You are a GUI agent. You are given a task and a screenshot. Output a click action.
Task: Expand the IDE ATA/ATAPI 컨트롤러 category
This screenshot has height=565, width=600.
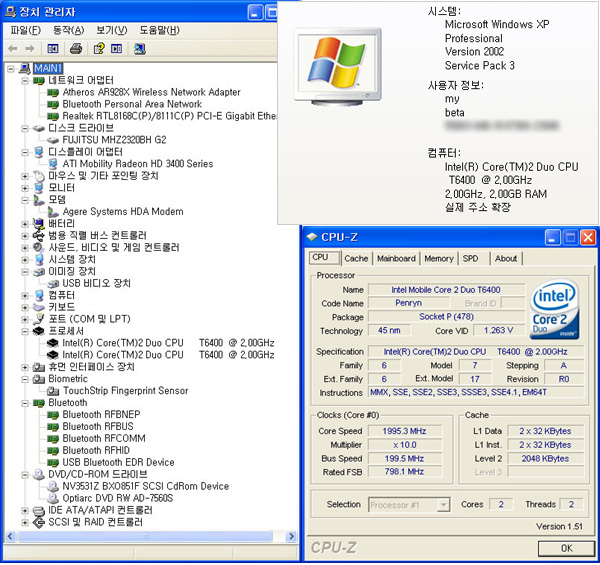[25, 510]
